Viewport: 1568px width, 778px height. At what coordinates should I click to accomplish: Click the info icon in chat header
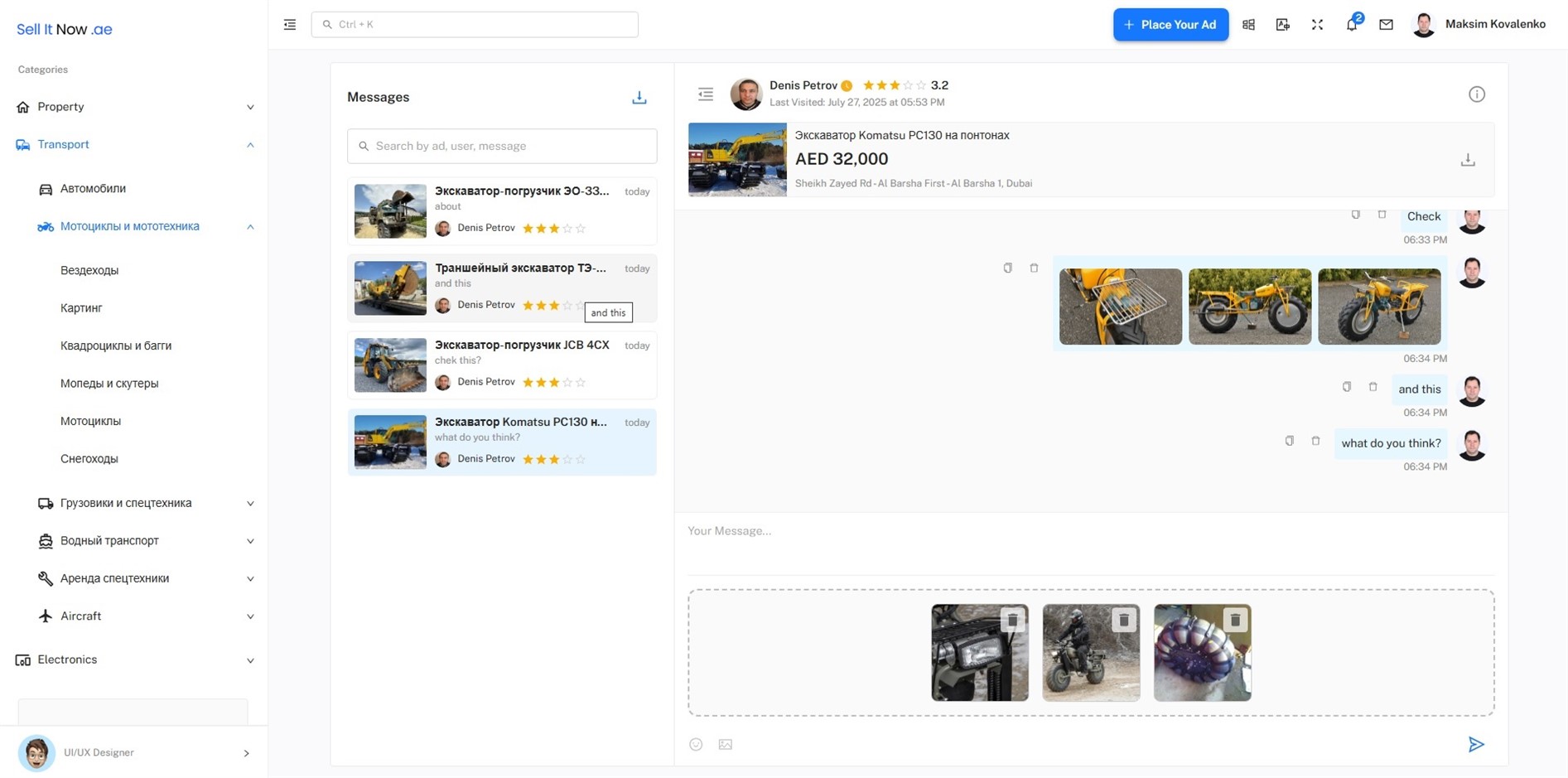[x=1476, y=94]
